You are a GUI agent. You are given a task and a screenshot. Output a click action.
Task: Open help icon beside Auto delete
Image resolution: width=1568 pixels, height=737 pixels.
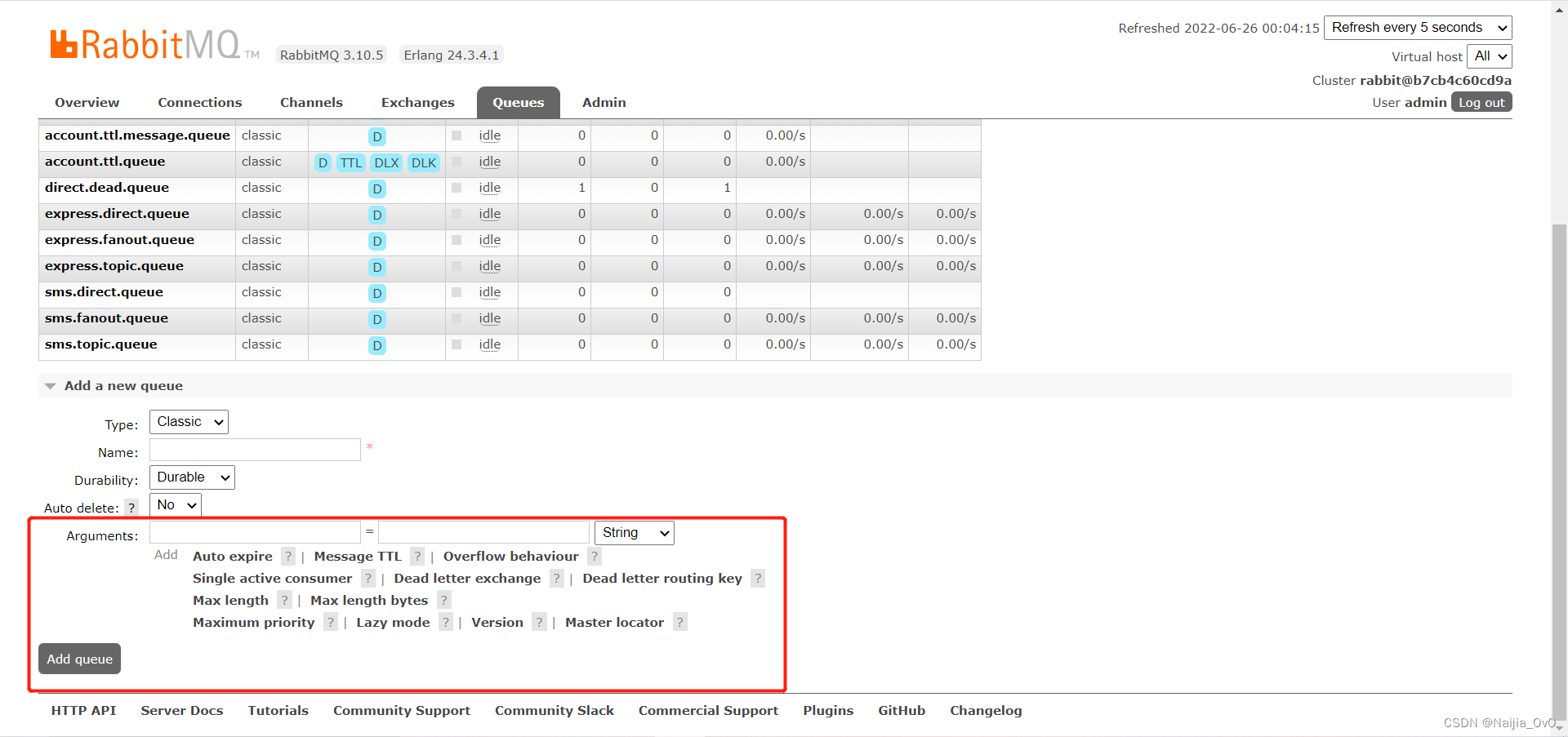131,508
